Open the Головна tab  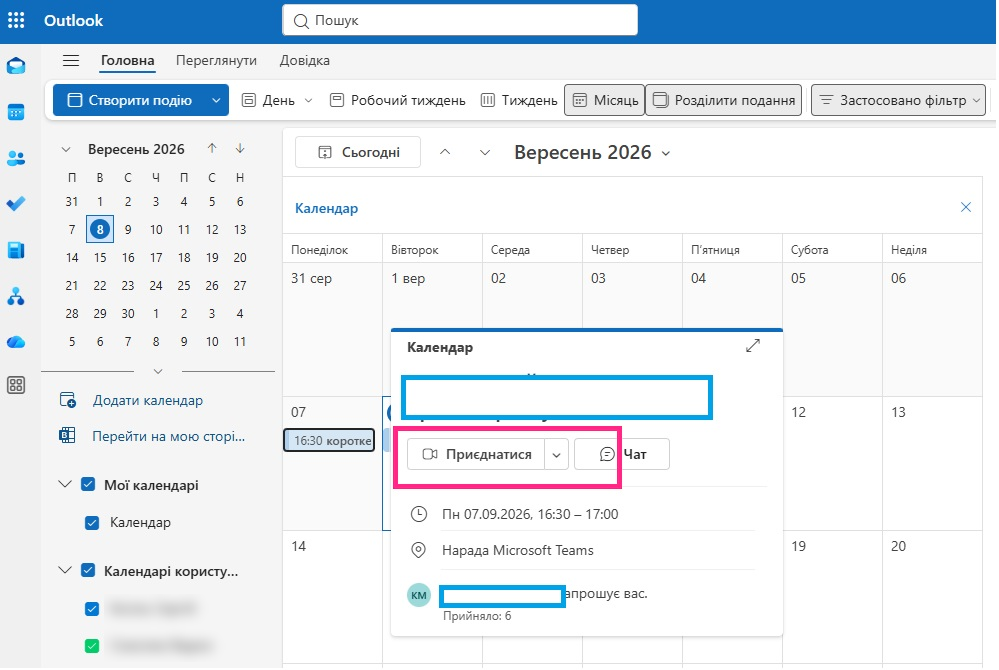coord(127,61)
